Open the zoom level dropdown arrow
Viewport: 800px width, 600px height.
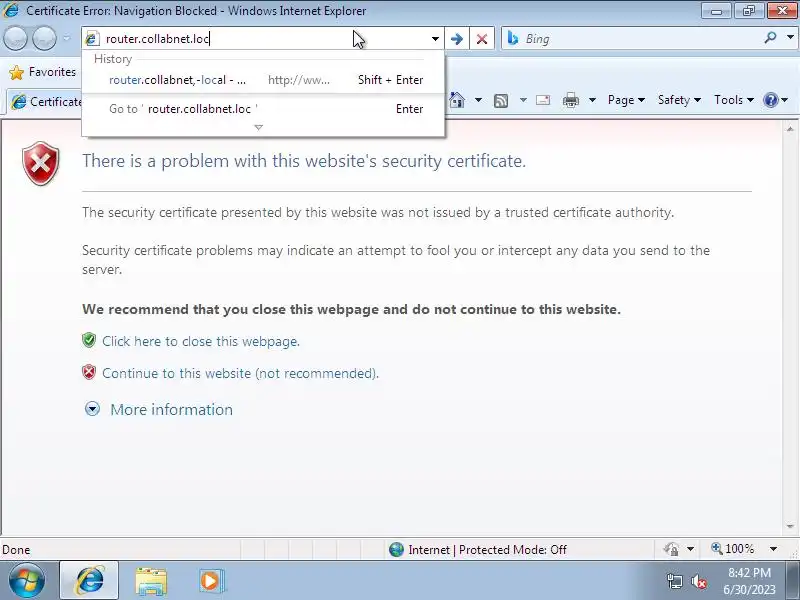point(773,549)
